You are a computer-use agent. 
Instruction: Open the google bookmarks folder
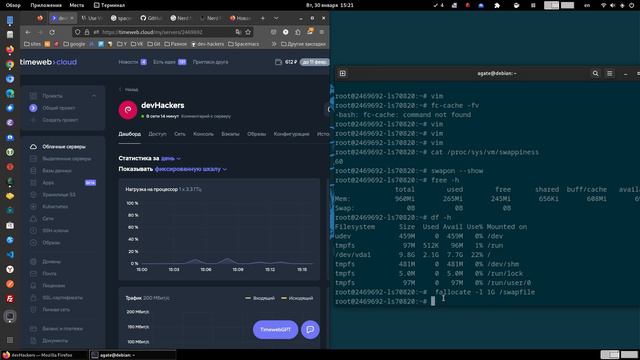(x=73, y=44)
